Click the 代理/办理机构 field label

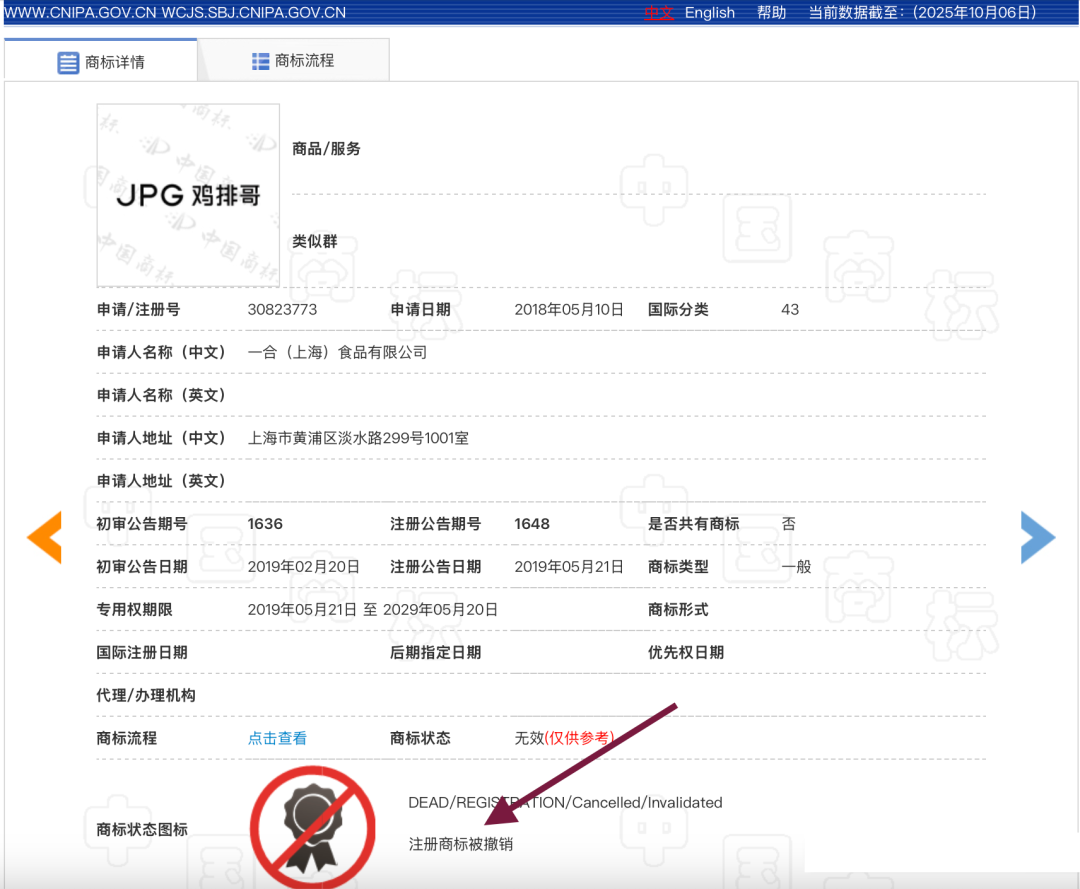coord(146,695)
